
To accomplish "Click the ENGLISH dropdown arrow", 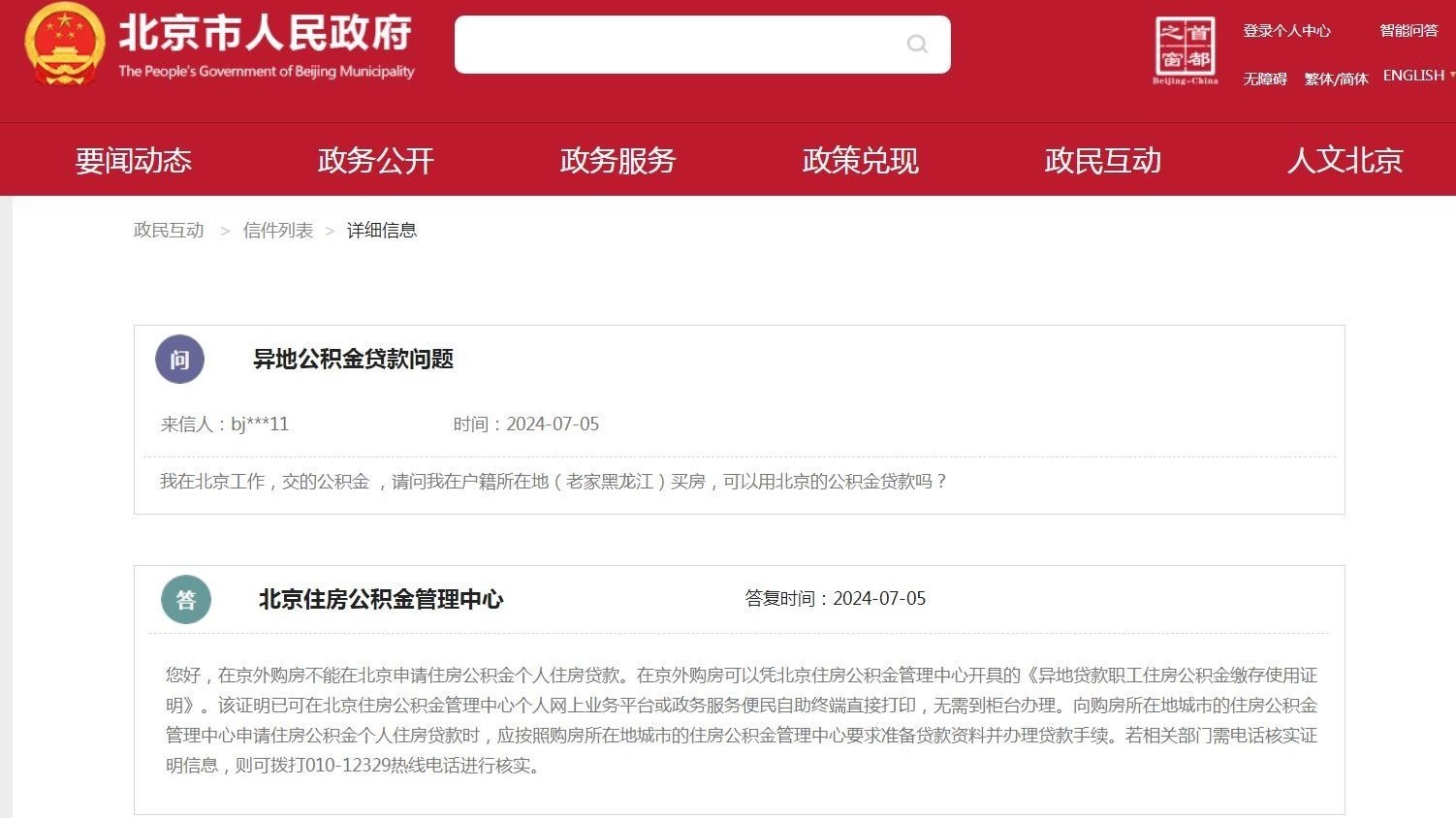I will tap(1451, 76).
